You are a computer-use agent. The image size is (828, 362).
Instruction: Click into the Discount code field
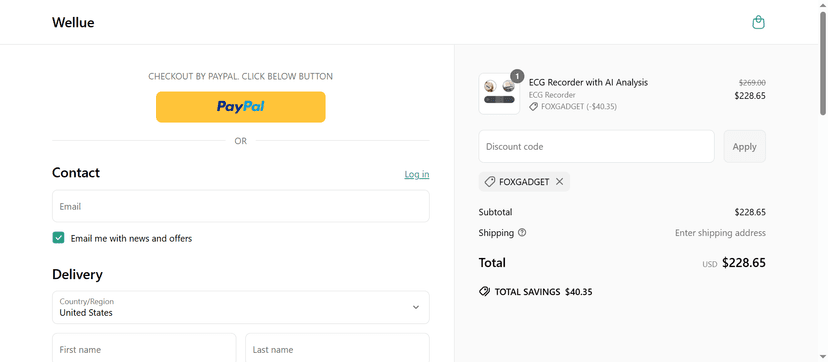click(596, 147)
